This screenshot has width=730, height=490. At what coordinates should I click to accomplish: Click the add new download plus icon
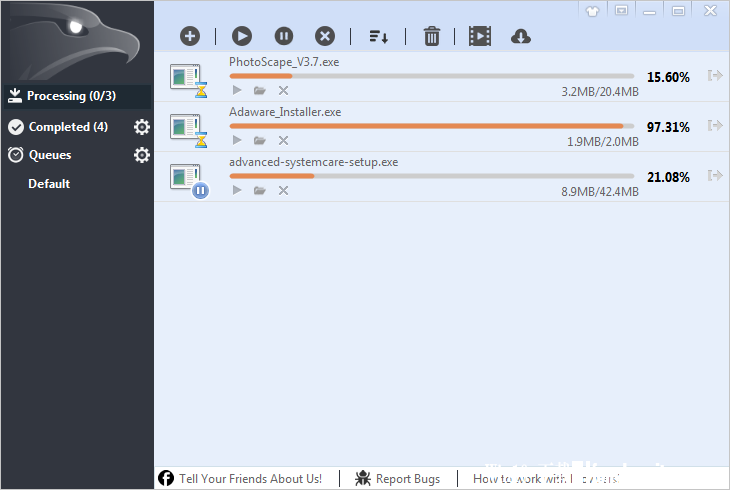(190, 36)
